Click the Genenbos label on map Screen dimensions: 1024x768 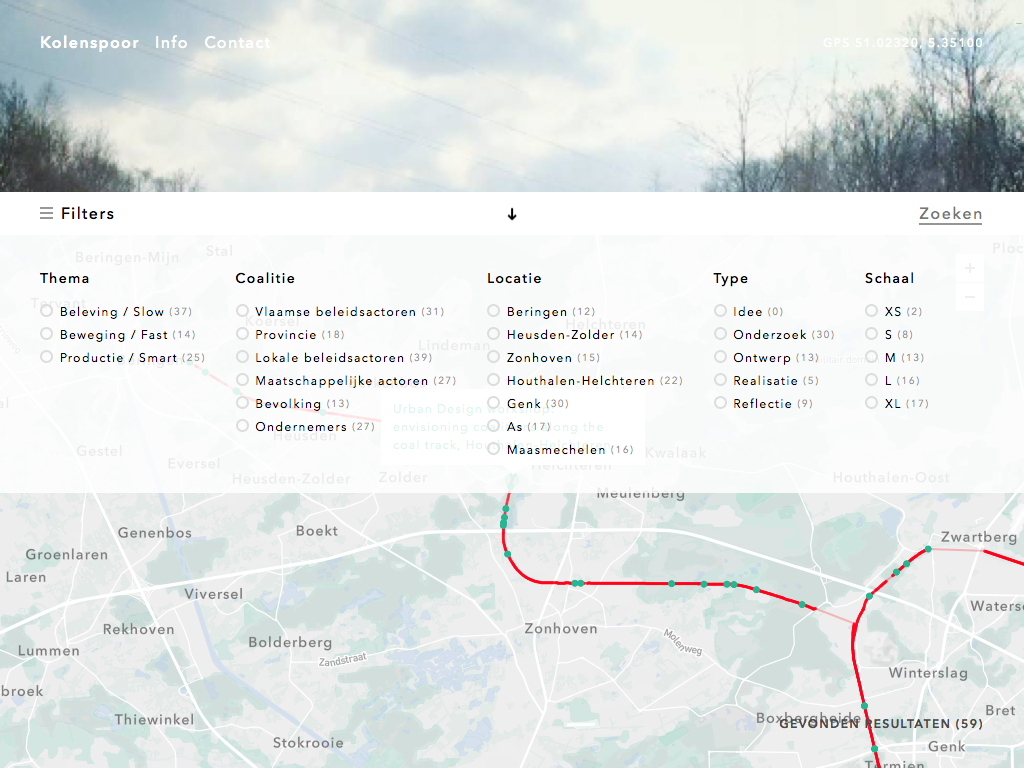click(155, 533)
